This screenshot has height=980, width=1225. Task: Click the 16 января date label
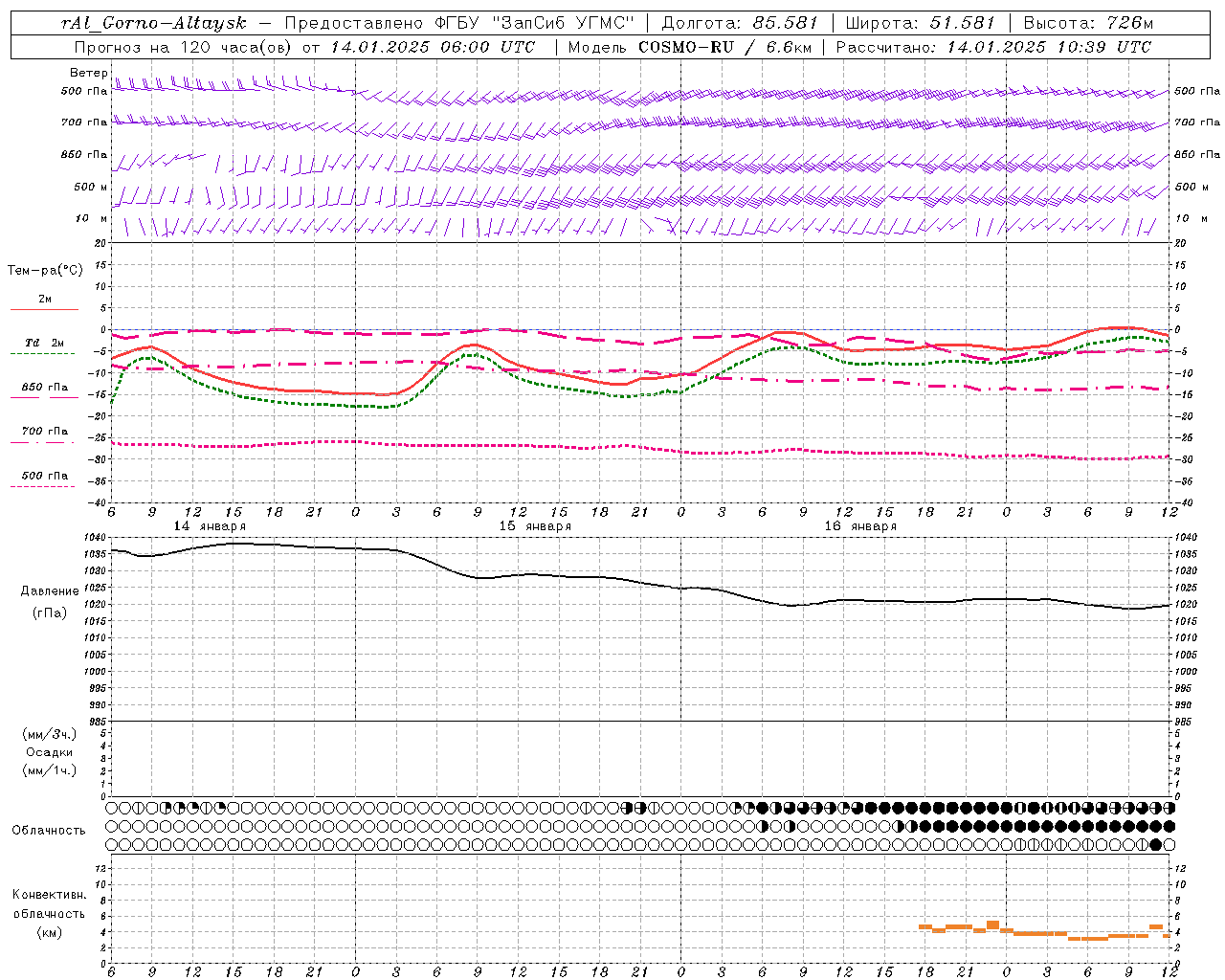click(x=860, y=526)
